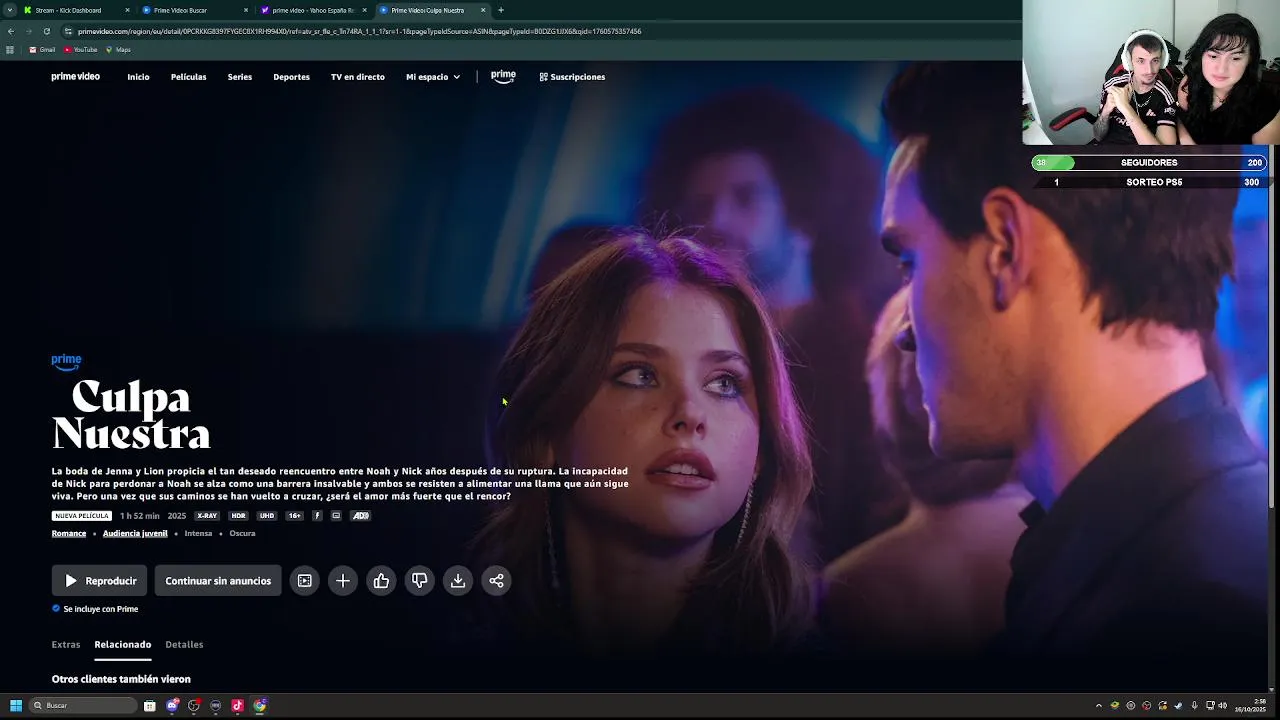Click the HDR badge
The height and width of the screenshot is (720, 1280).
[238, 516]
